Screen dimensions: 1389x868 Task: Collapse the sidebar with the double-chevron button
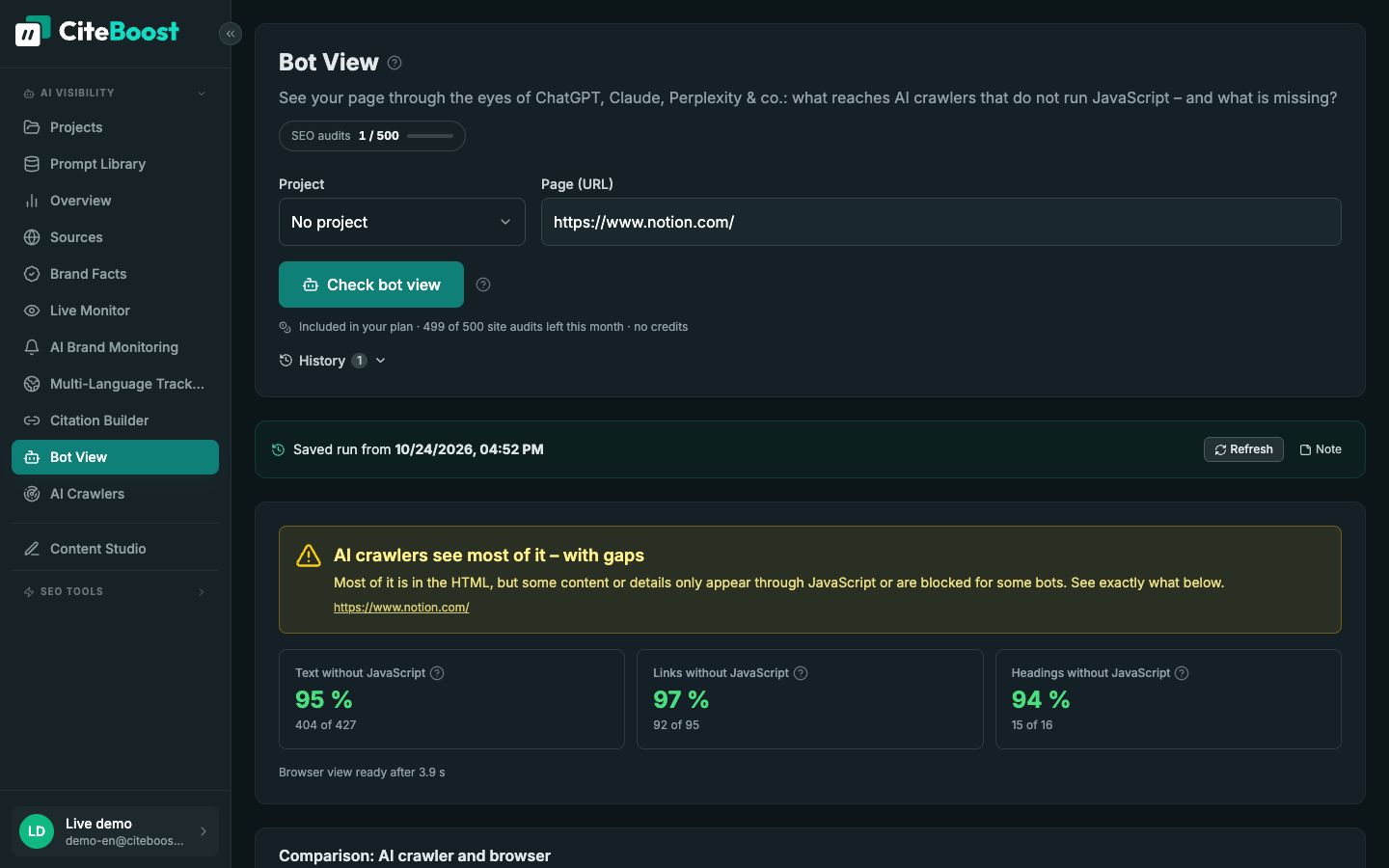[x=231, y=34]
